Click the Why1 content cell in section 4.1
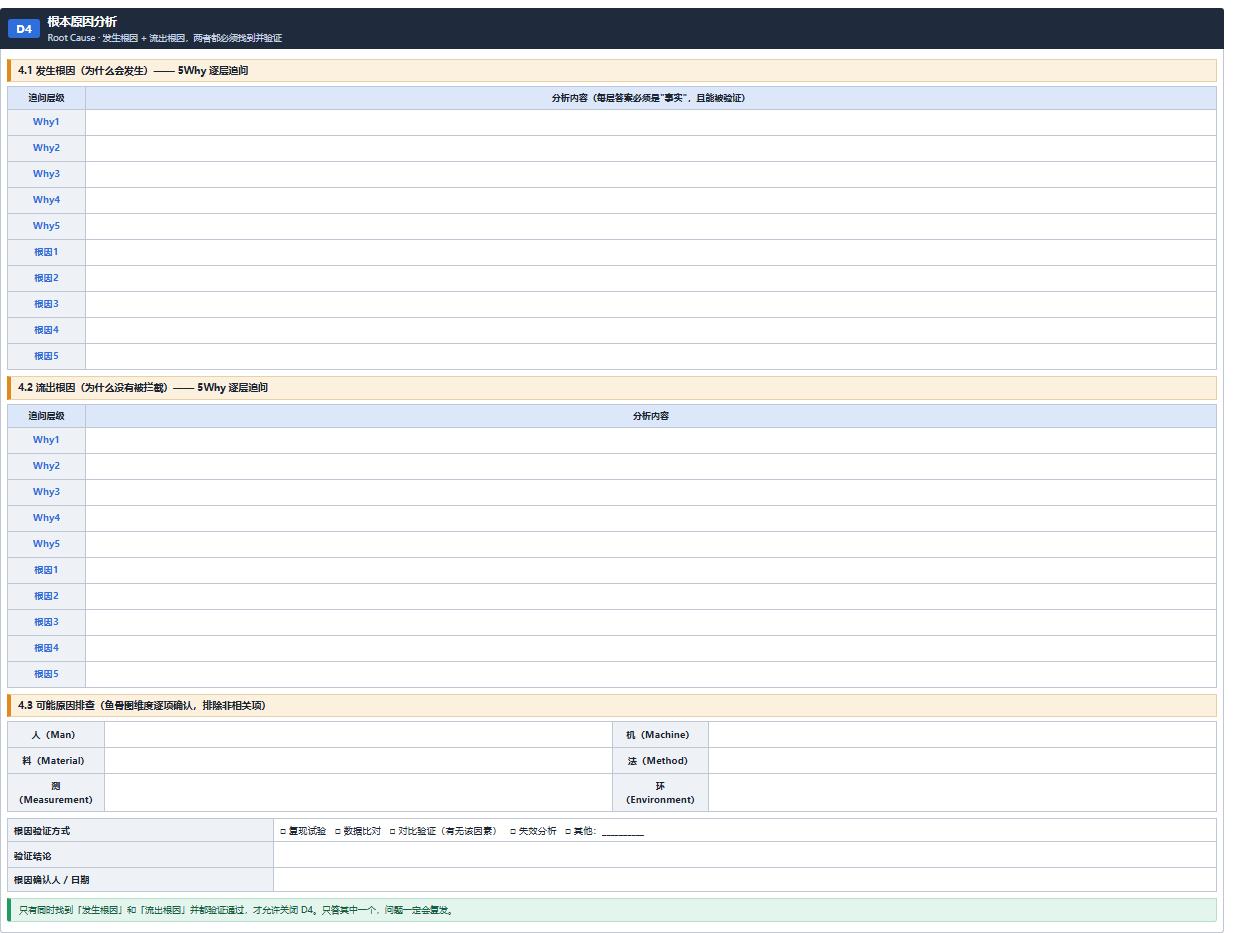Screen dimensions: 1240x933 click(651, 122)
